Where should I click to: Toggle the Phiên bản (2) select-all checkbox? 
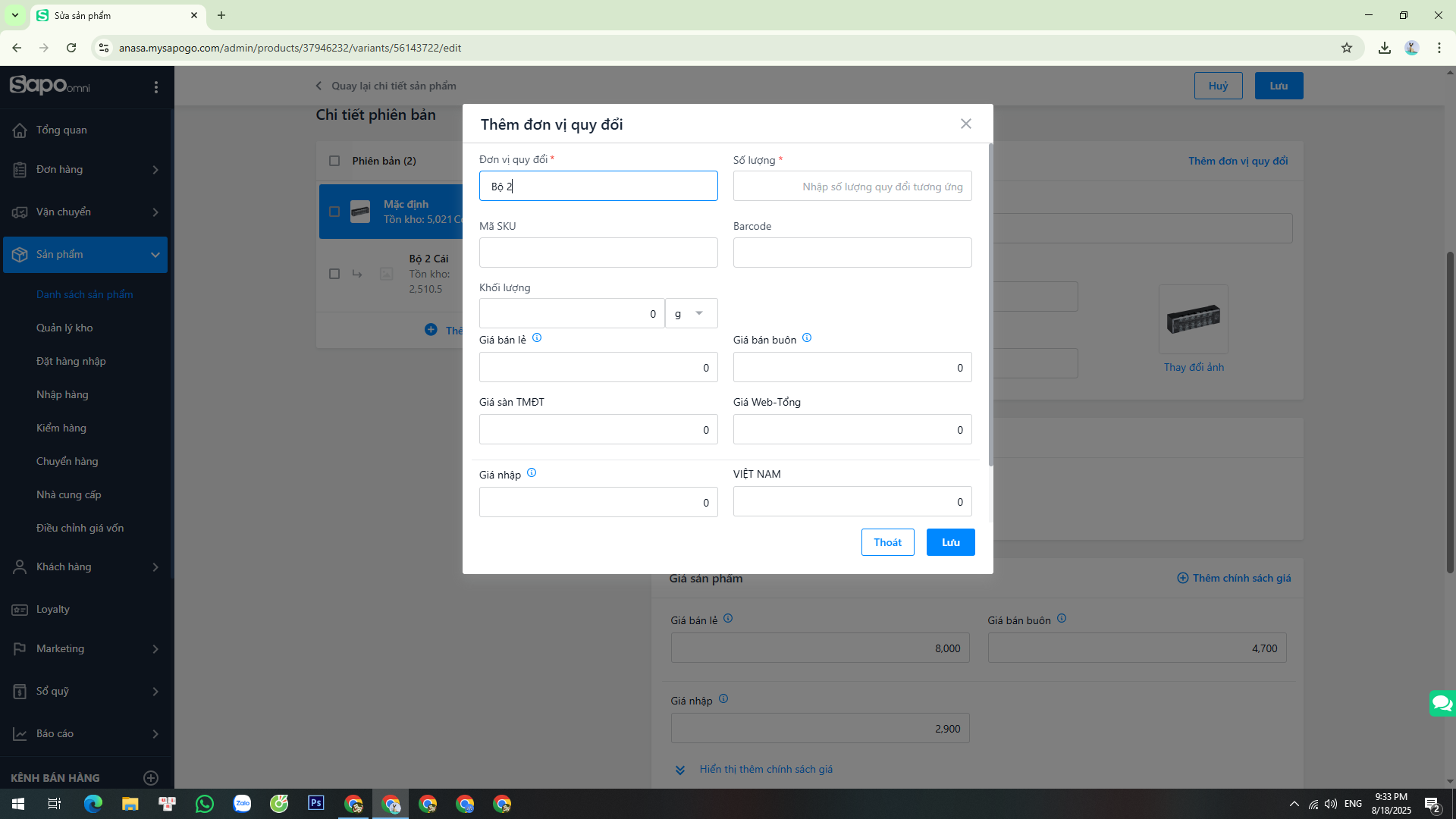coord(334,161)
